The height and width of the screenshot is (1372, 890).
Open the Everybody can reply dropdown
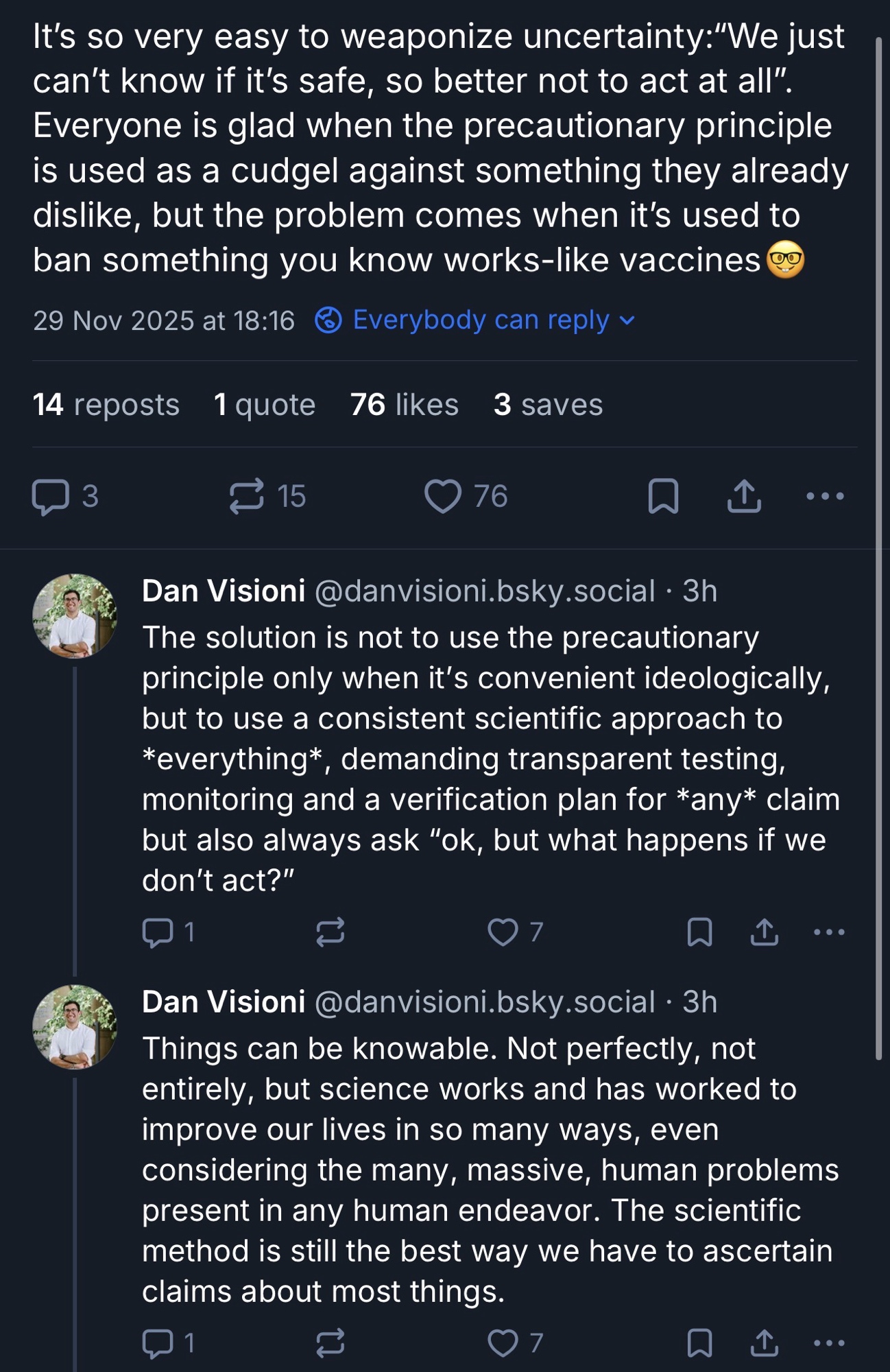click(474, 320)
